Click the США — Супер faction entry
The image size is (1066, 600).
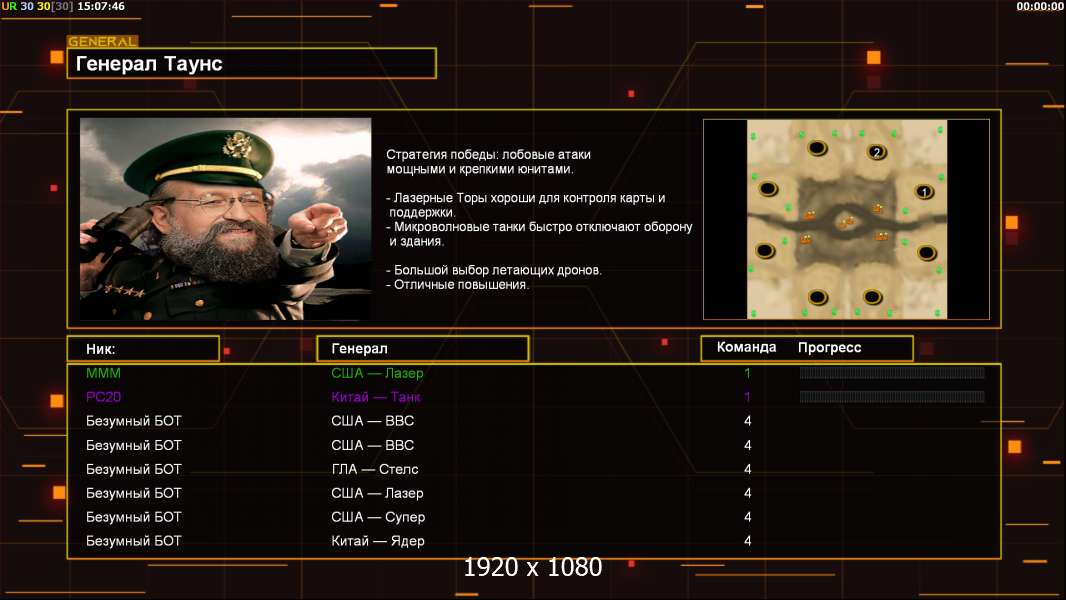click(x=378, y=517)
